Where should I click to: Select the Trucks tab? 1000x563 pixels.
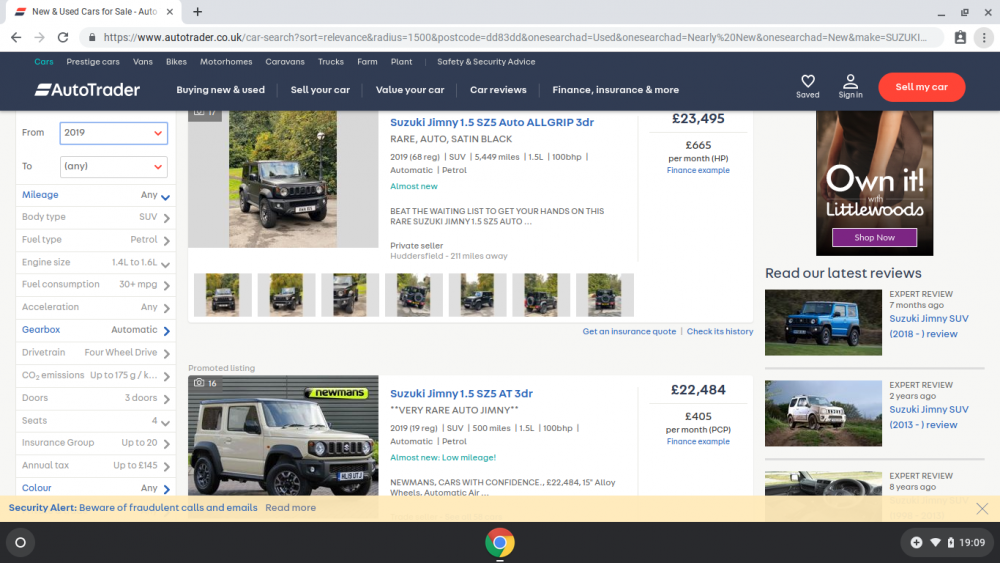click(x=331, y=62)
